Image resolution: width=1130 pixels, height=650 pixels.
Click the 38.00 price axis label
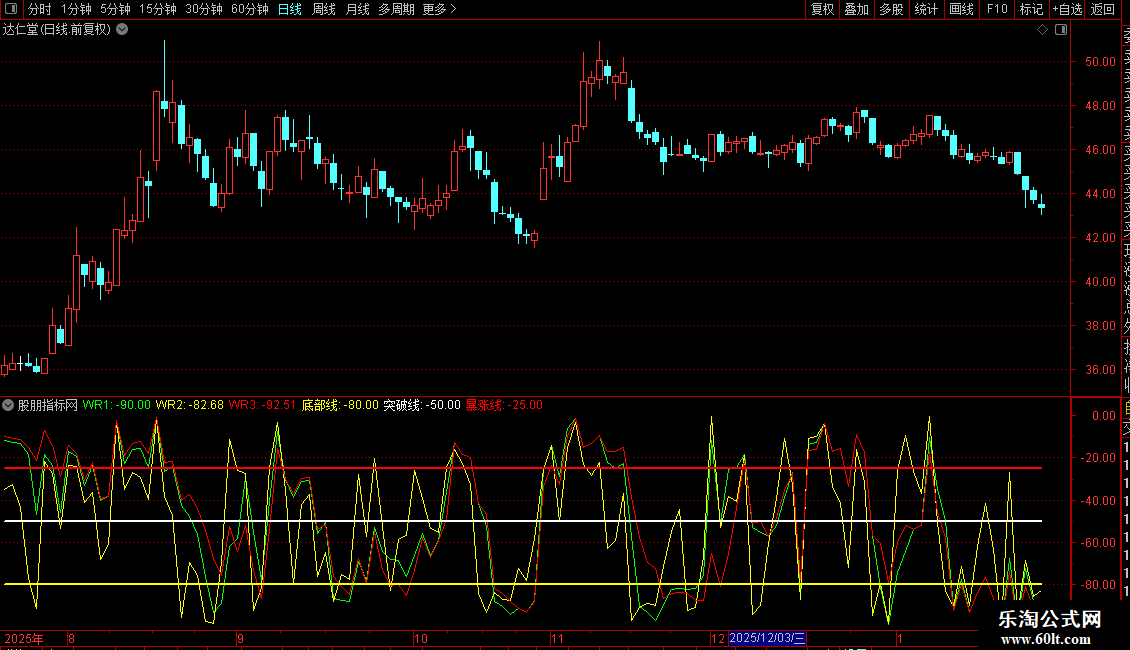pos(1100,326)
